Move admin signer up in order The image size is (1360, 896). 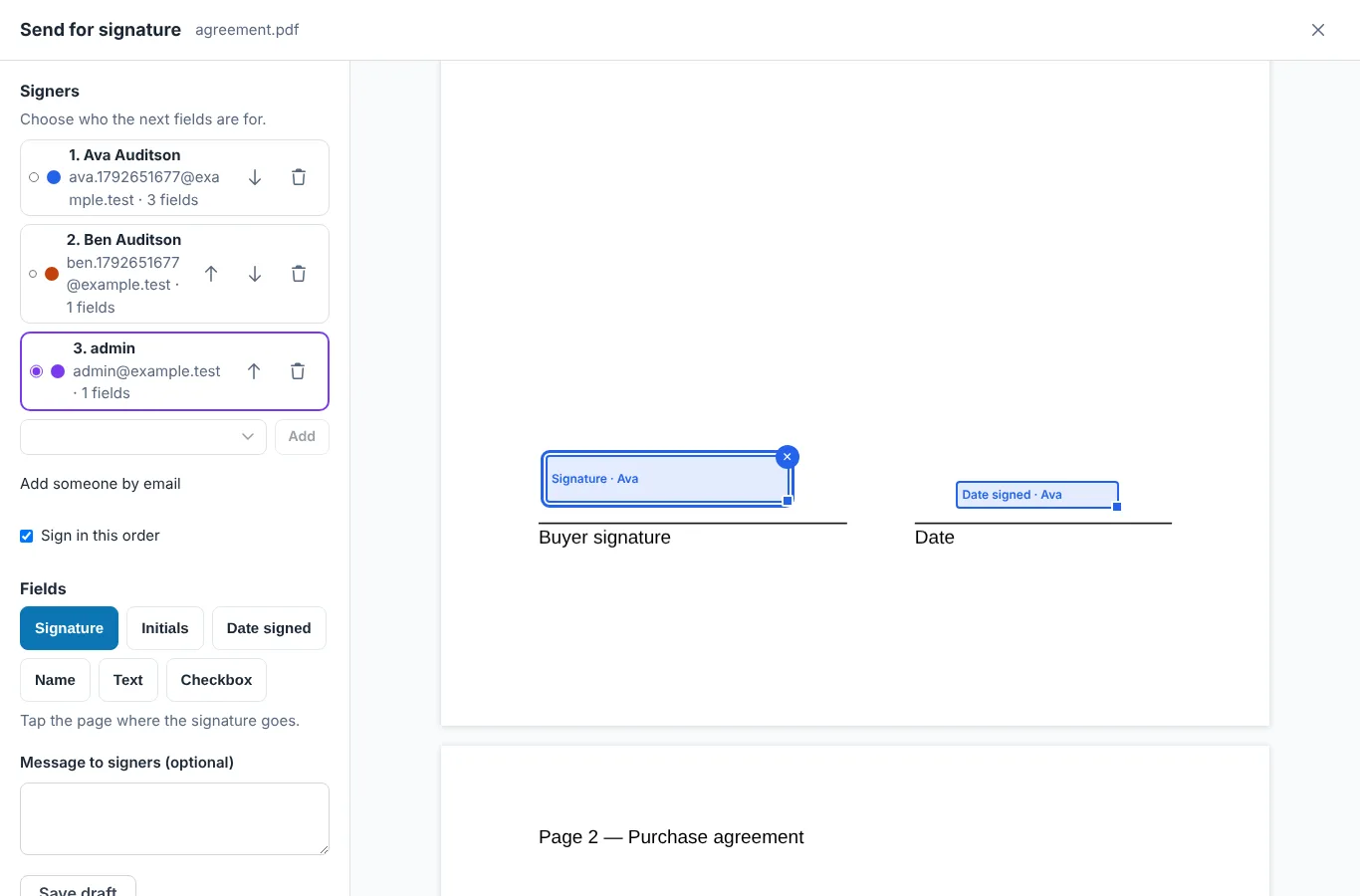click(x=254, y=371)
